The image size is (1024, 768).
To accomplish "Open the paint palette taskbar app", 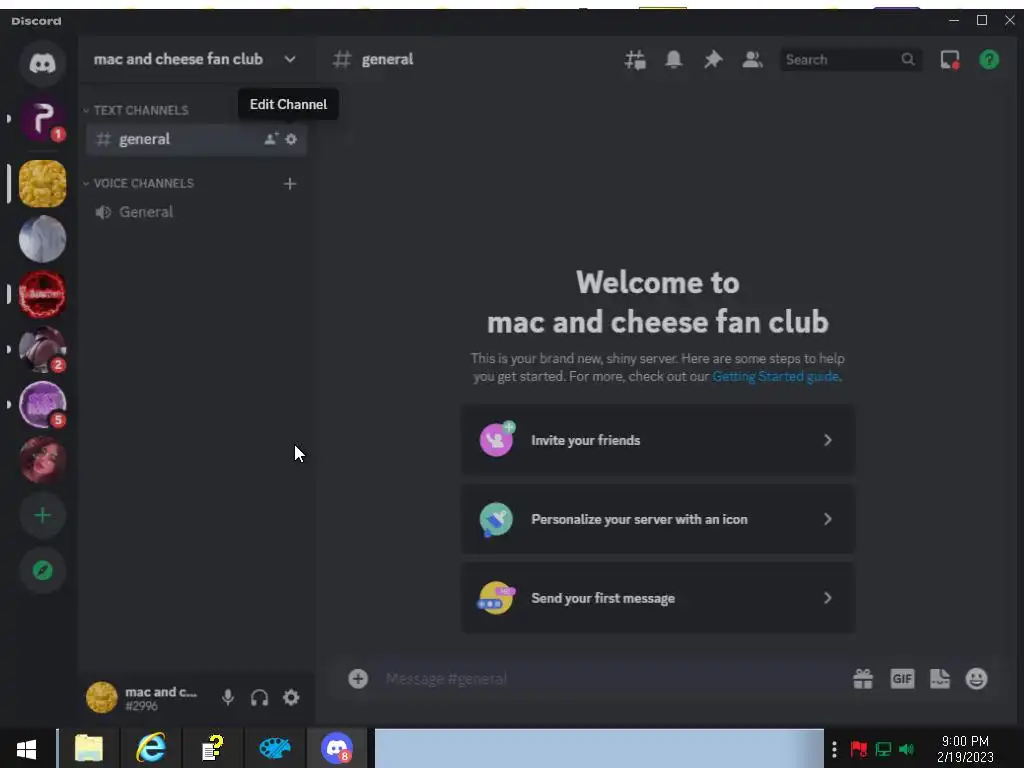I will pos(274,749).
